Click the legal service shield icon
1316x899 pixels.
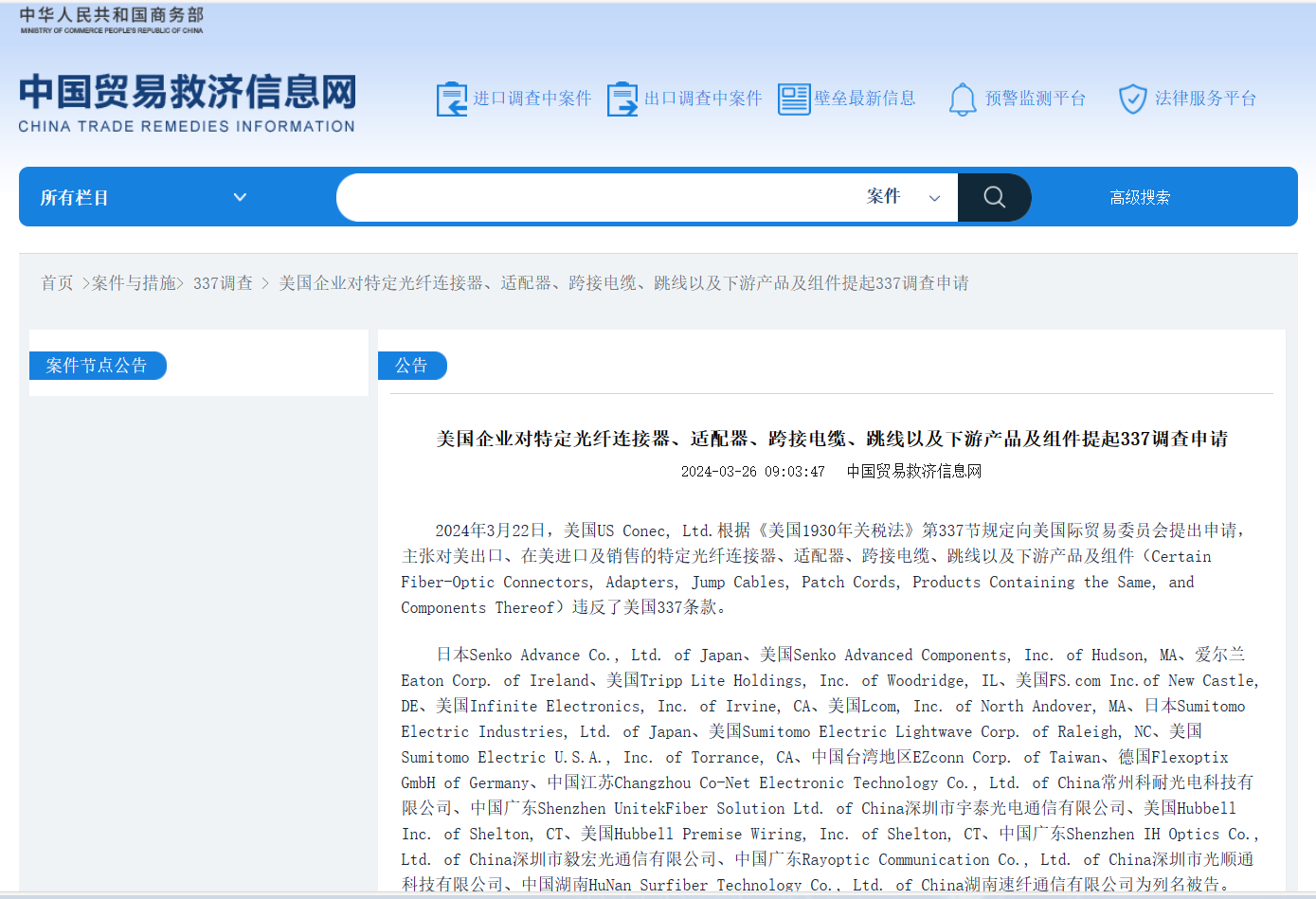coord(1133,99)
